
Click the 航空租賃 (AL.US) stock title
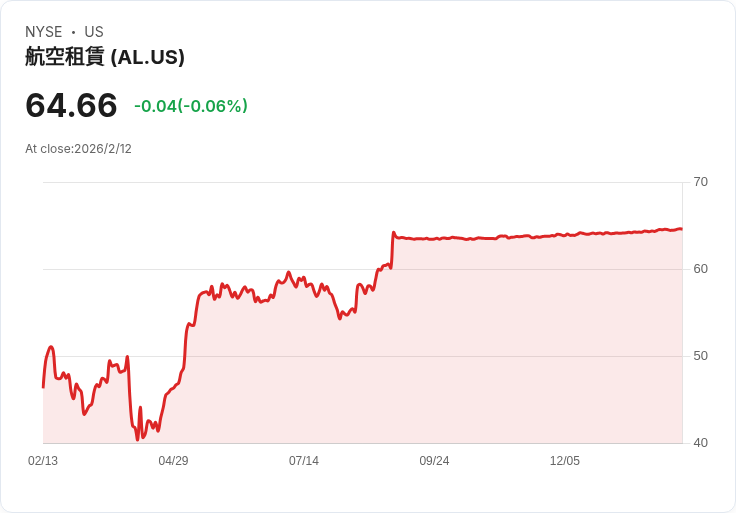[x=105, y=58]
